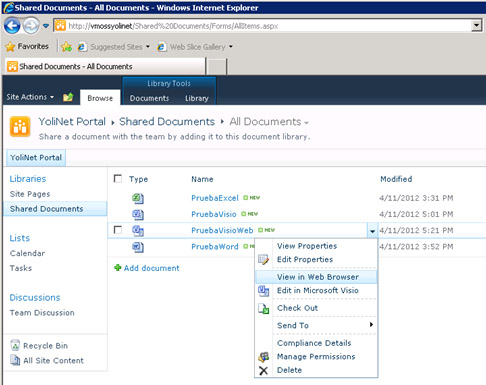Open Site Pages in quick launch

(x=30, y=194)
